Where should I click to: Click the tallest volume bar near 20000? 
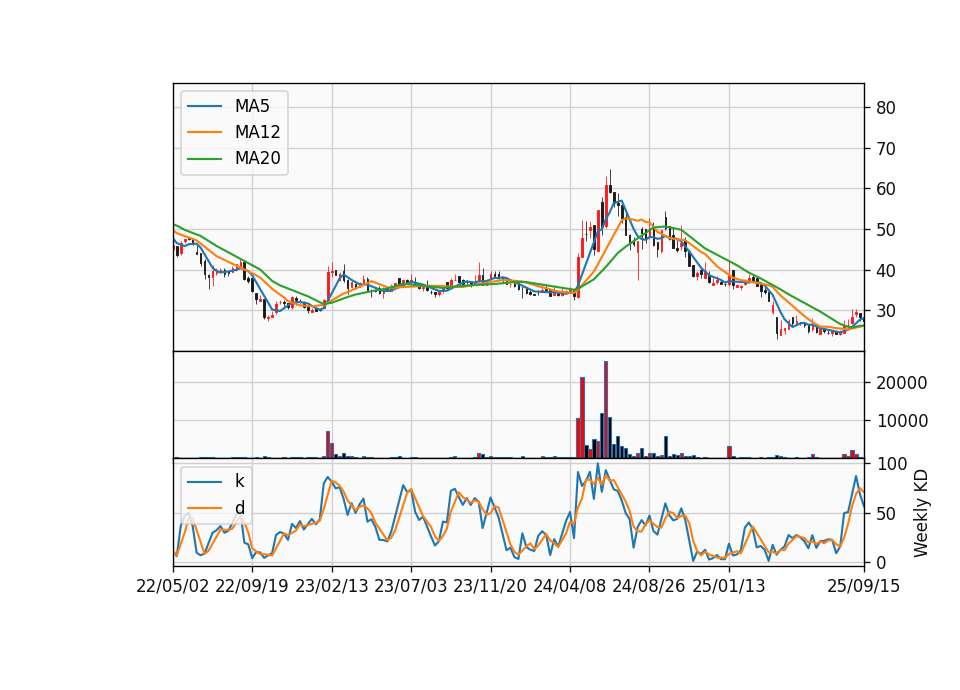coord(606,410)
